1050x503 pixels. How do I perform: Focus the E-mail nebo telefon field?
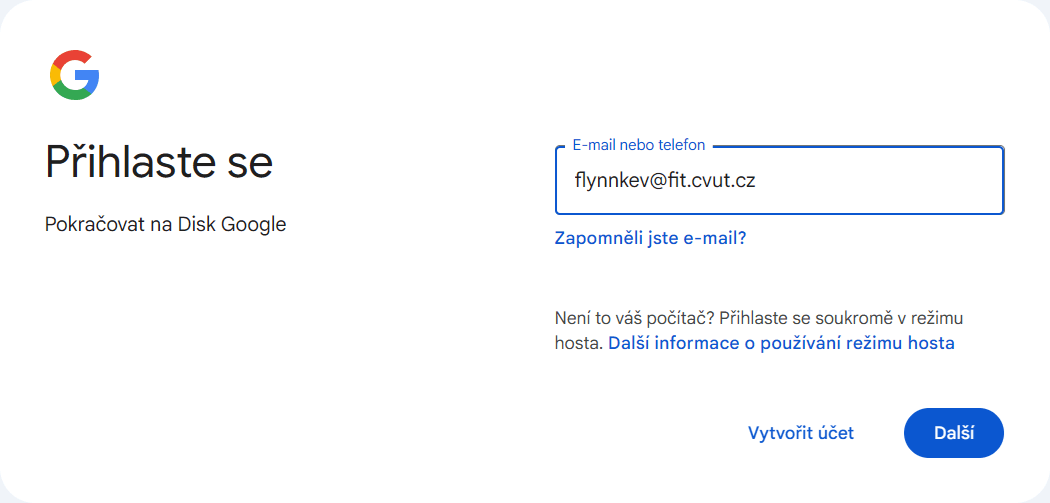tap(779, 180)
